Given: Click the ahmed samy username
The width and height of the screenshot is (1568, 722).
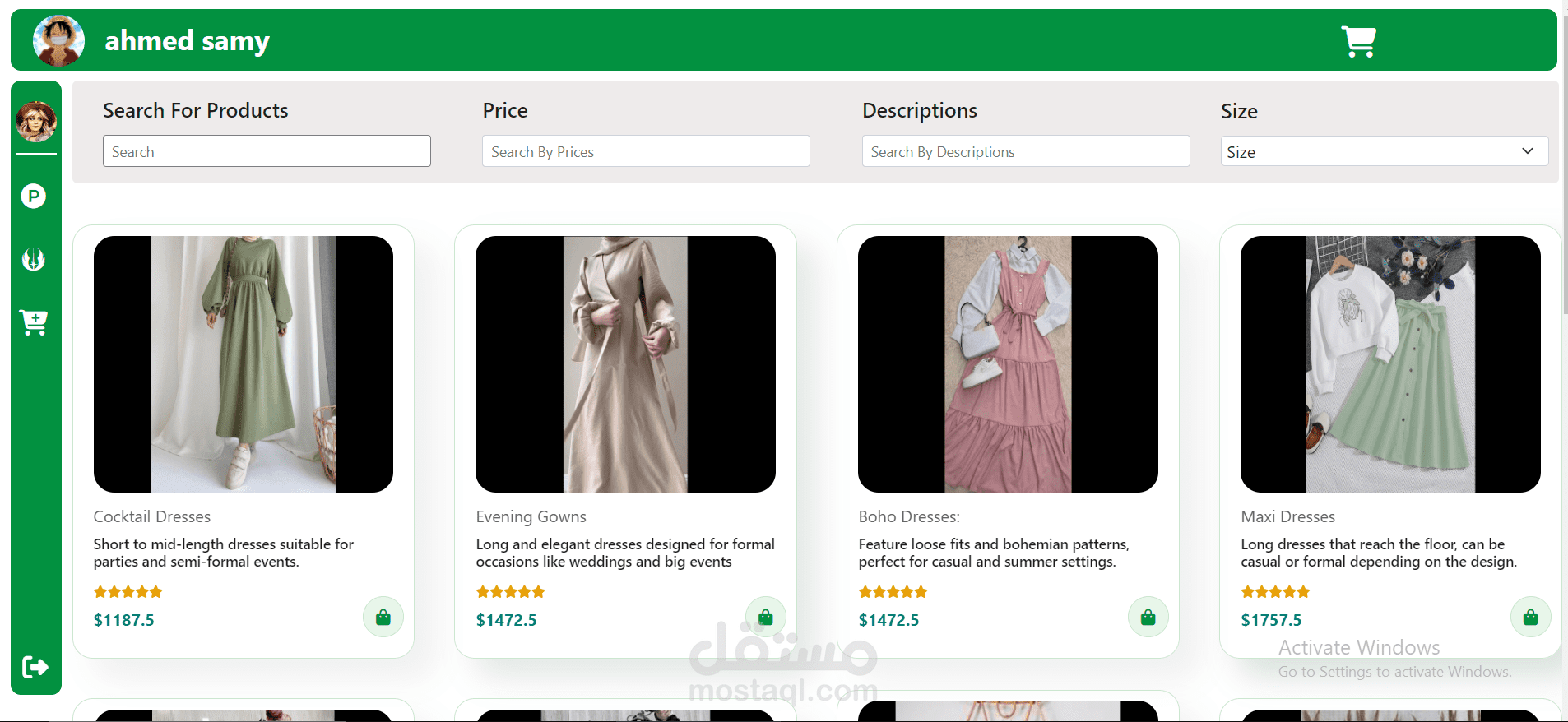Looking at the screenshot, I should 188,40.
